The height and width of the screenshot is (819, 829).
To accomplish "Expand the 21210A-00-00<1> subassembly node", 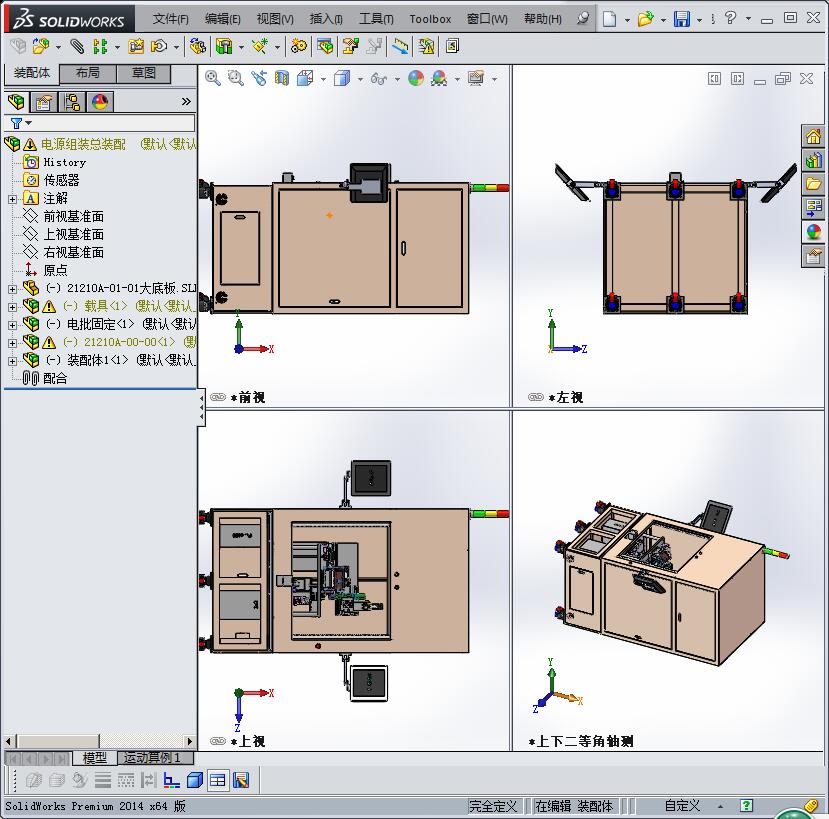I will (x=13, y=343).
